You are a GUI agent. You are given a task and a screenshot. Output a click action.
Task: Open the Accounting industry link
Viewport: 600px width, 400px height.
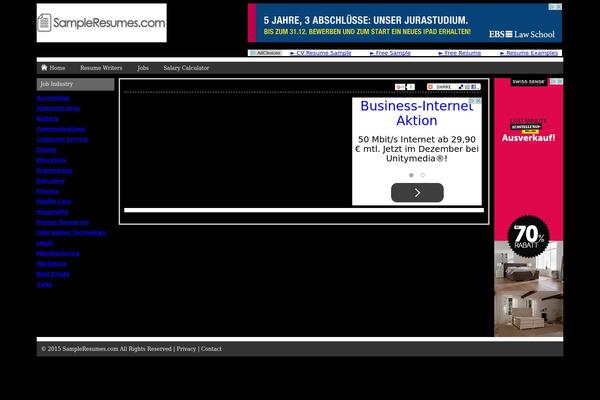pyautogui.click(x=53, y=98)
